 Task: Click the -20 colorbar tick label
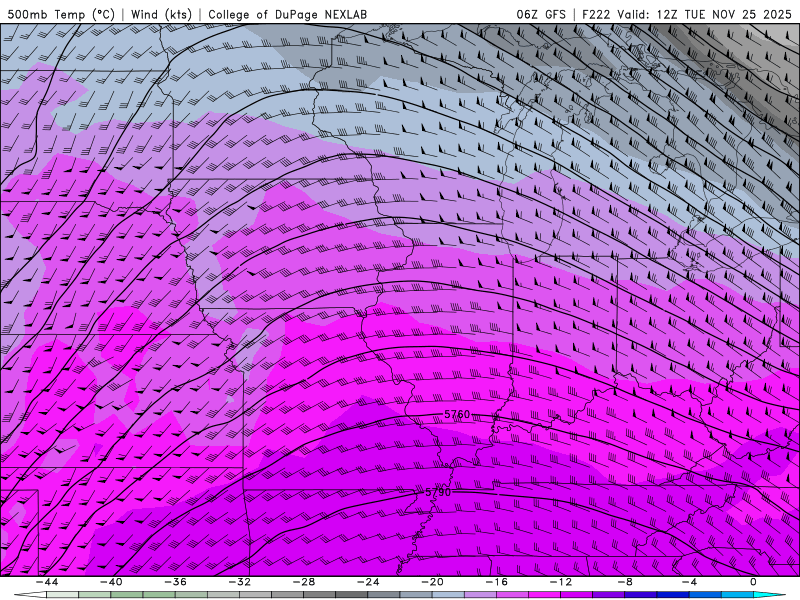click(x=433, y=582)
